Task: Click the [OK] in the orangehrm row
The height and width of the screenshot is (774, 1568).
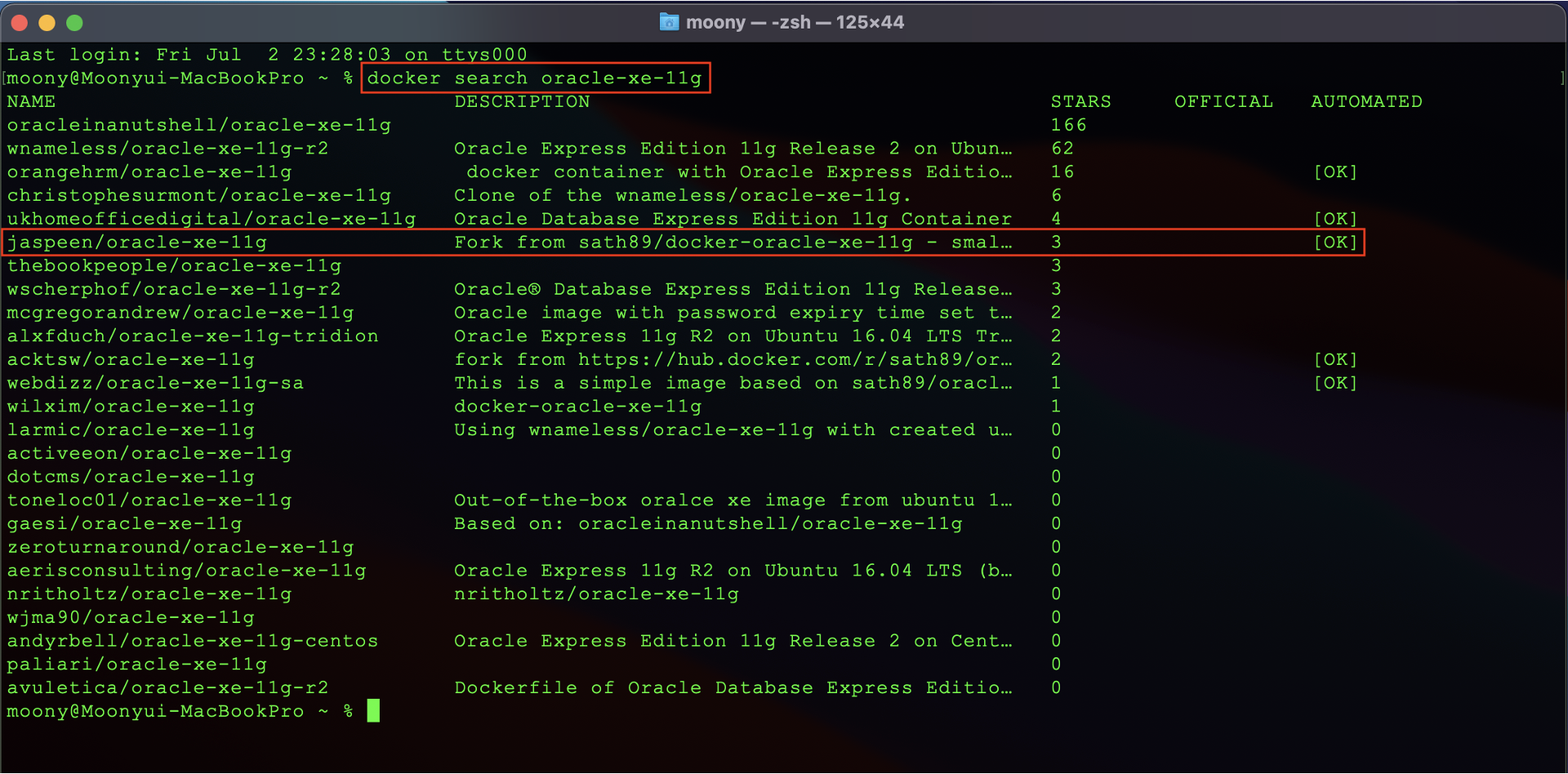Action: (1335, 172)
